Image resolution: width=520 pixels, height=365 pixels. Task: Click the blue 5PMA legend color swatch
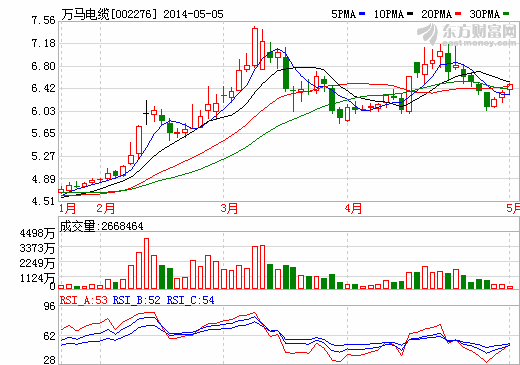362,14
